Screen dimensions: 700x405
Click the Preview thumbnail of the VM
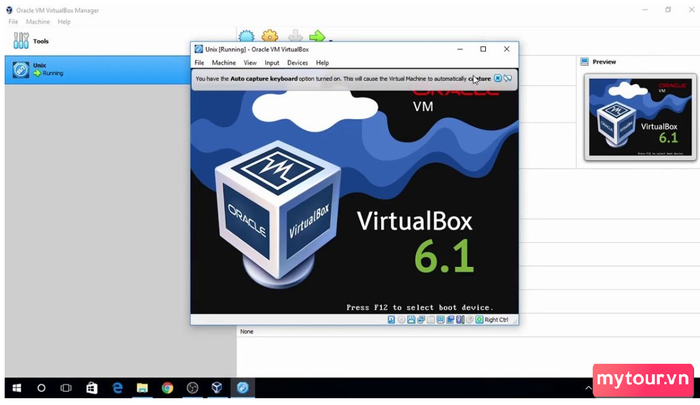tap(640, 117)
